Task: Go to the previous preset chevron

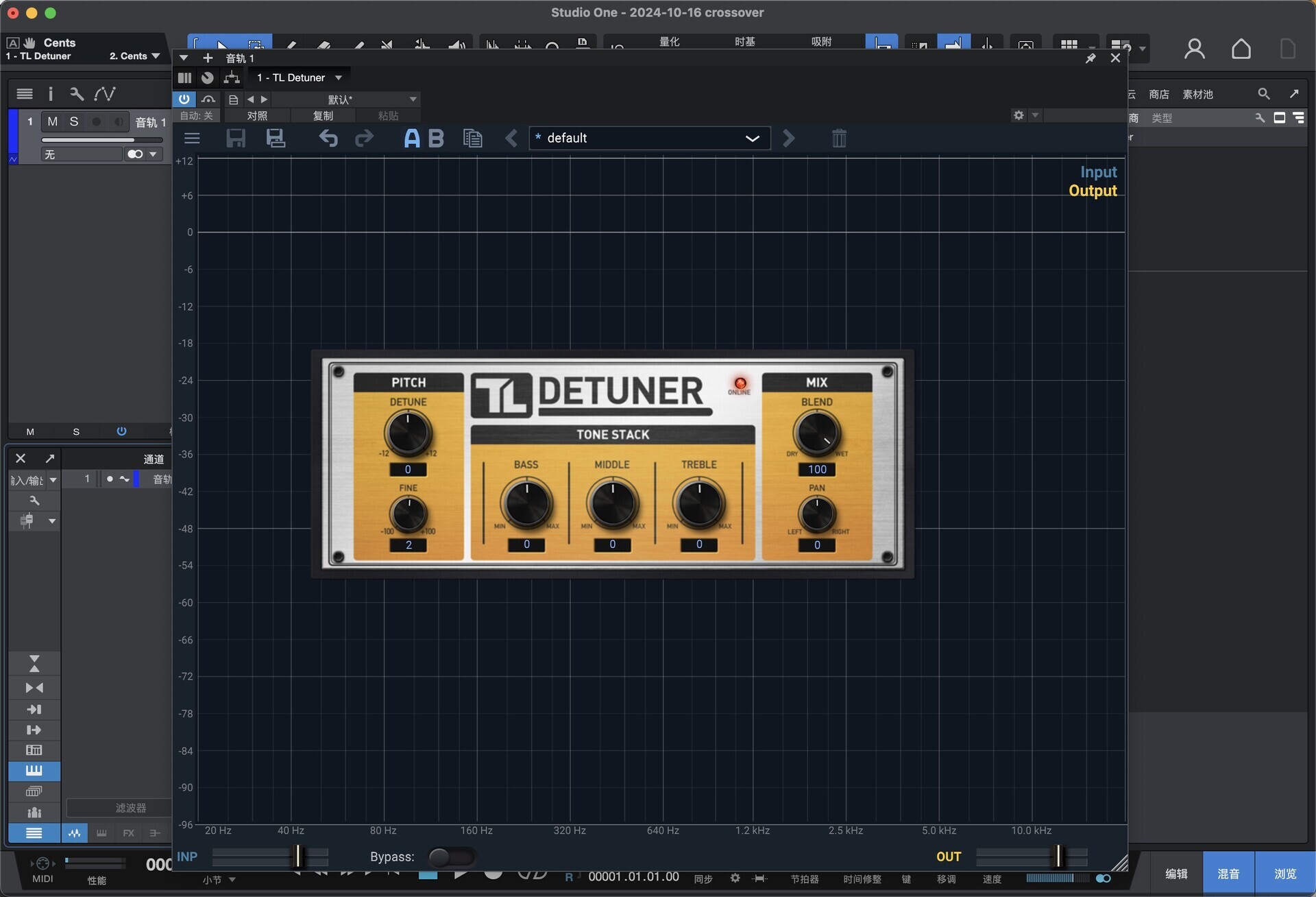Action: 511,139
